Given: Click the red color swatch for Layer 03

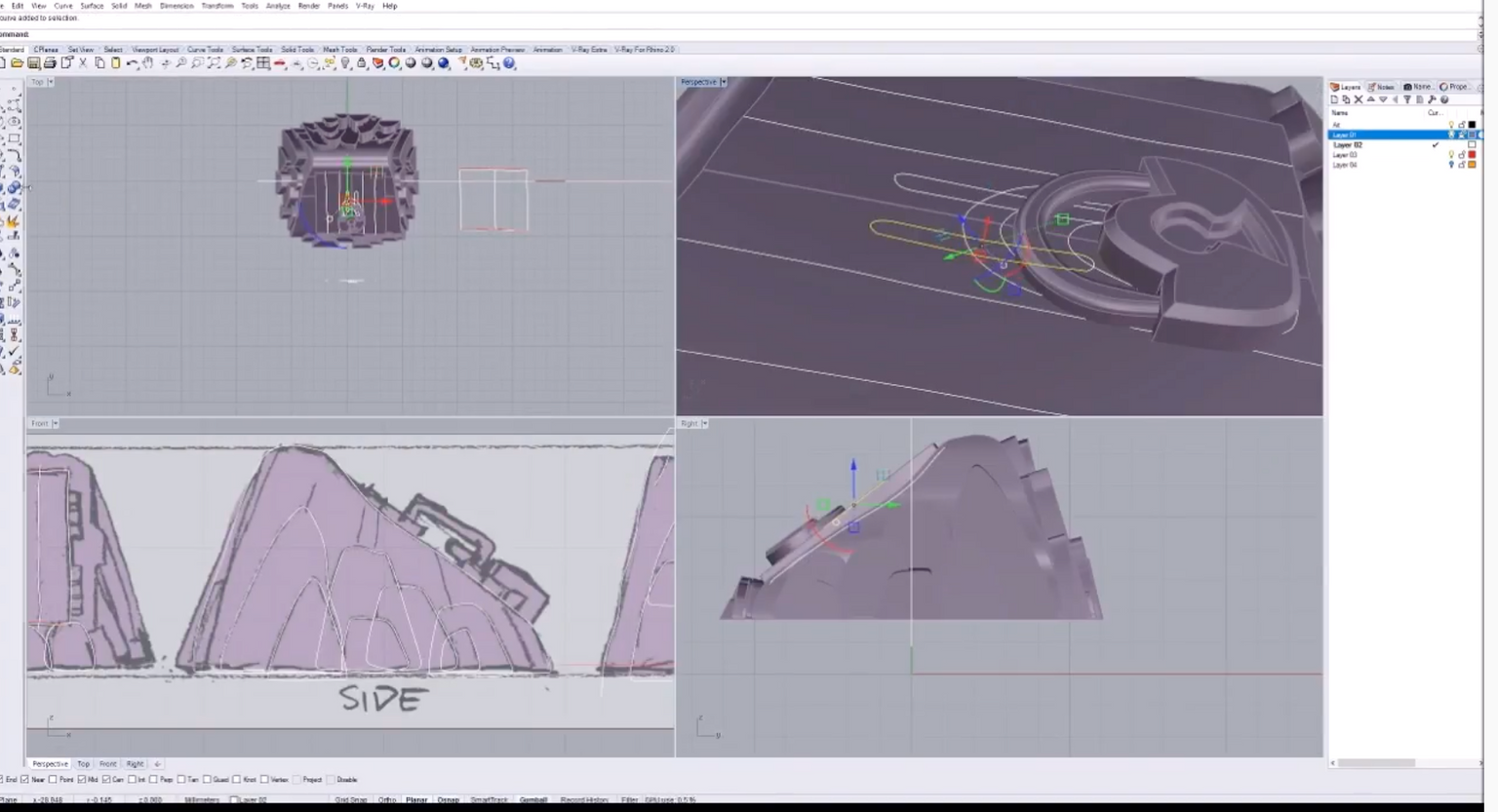Looking at the screenshot, I should click(x=1472, y=155).
